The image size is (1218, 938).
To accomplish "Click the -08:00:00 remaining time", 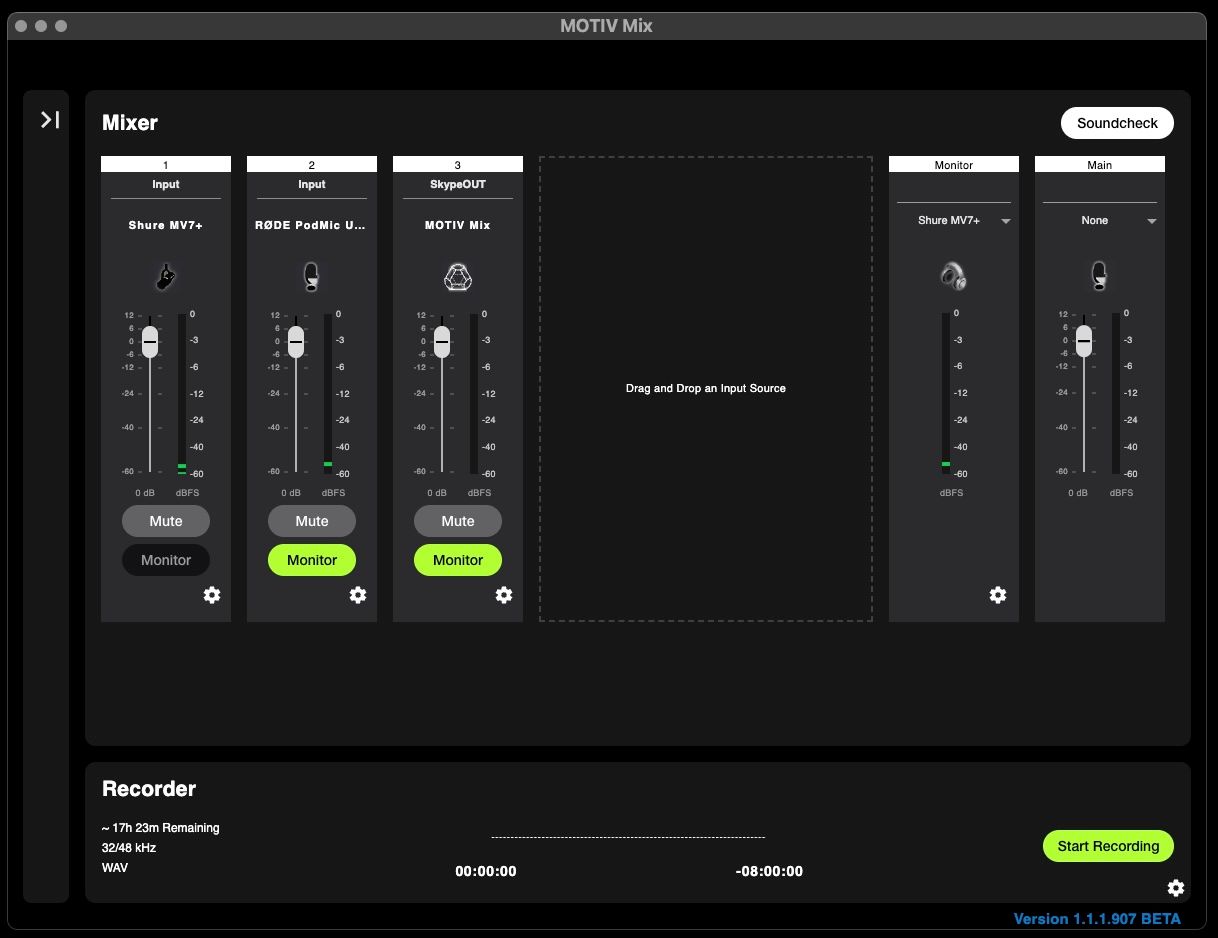I will point(769,871).
